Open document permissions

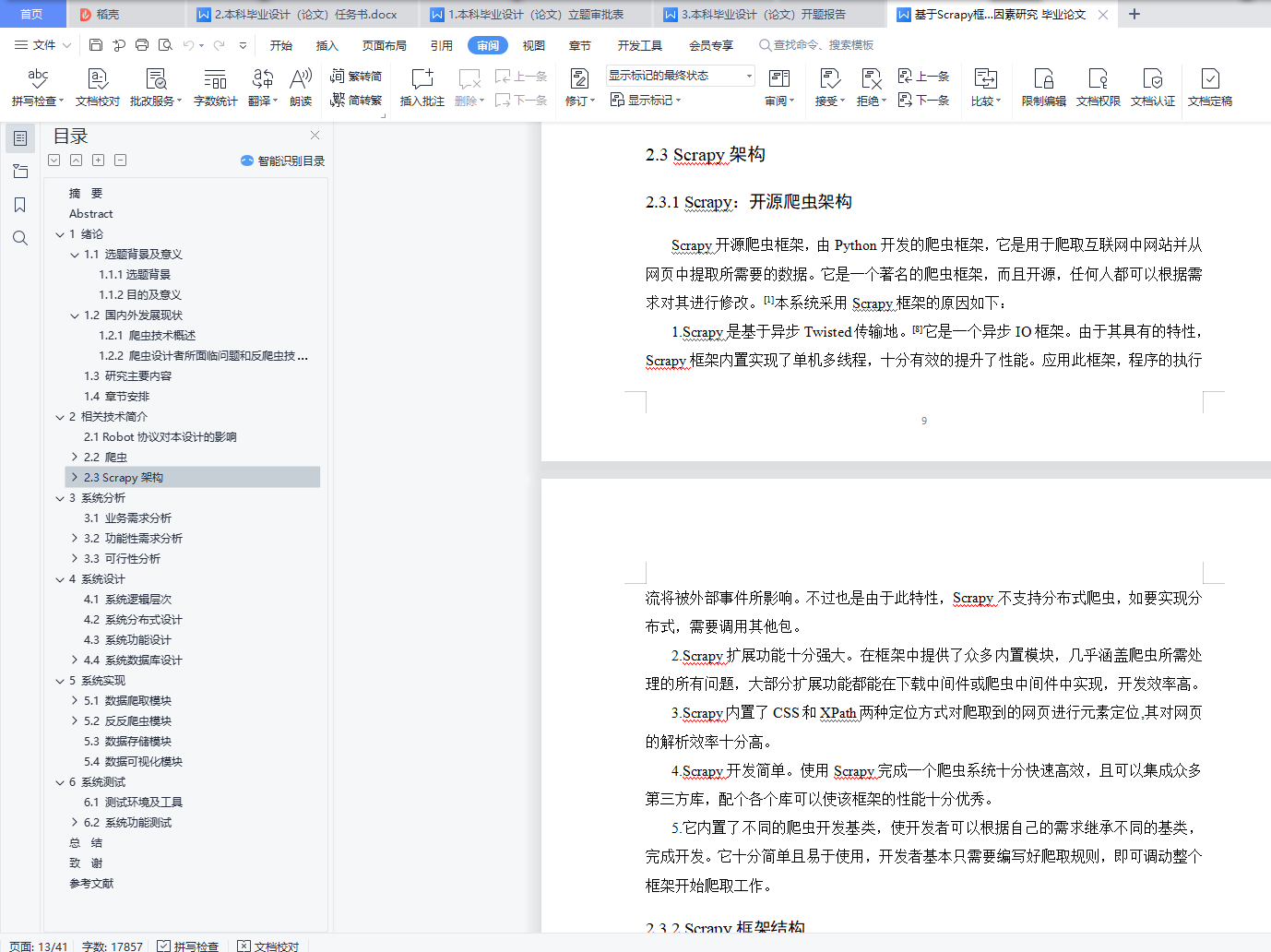(x=1098, y=88)
